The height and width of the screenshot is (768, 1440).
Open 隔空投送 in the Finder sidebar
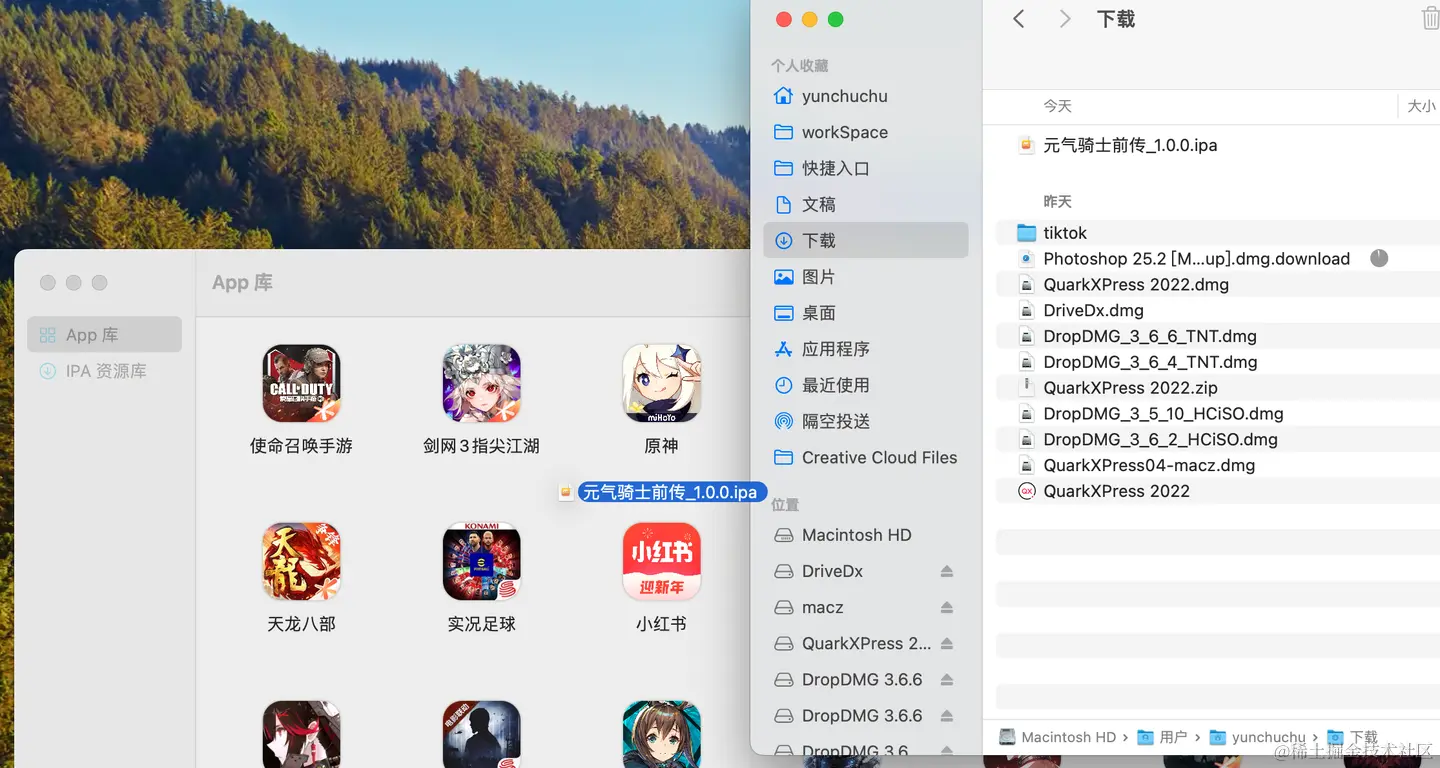865,421
